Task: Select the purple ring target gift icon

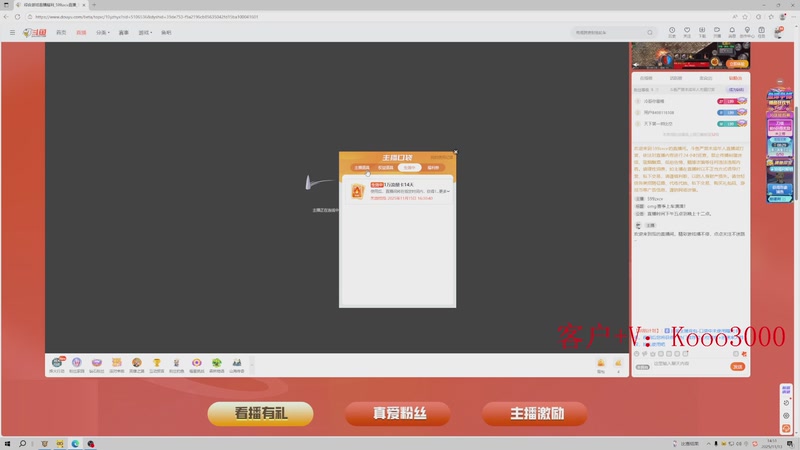Action: [196, 363]
